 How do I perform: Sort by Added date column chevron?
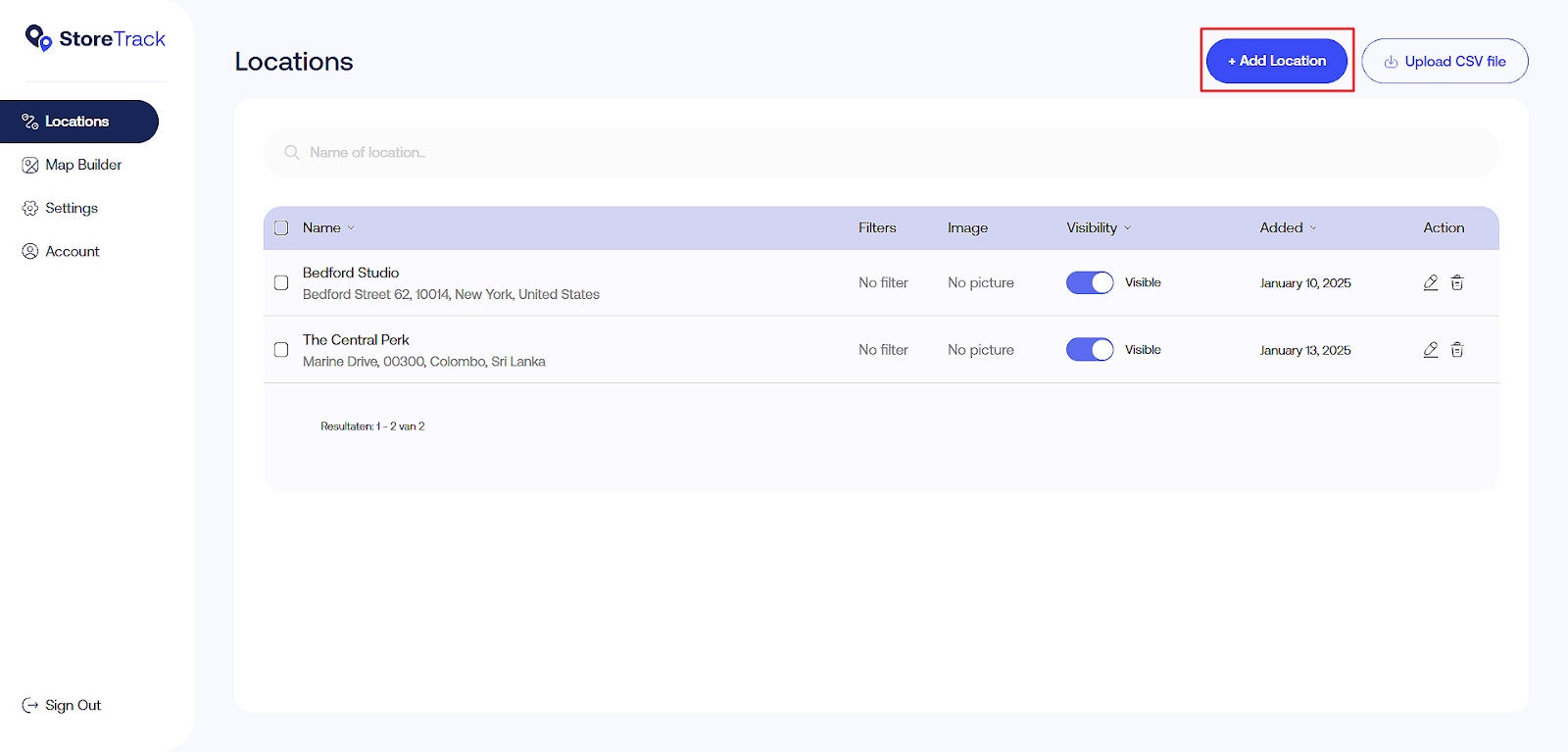point(1313,228)
